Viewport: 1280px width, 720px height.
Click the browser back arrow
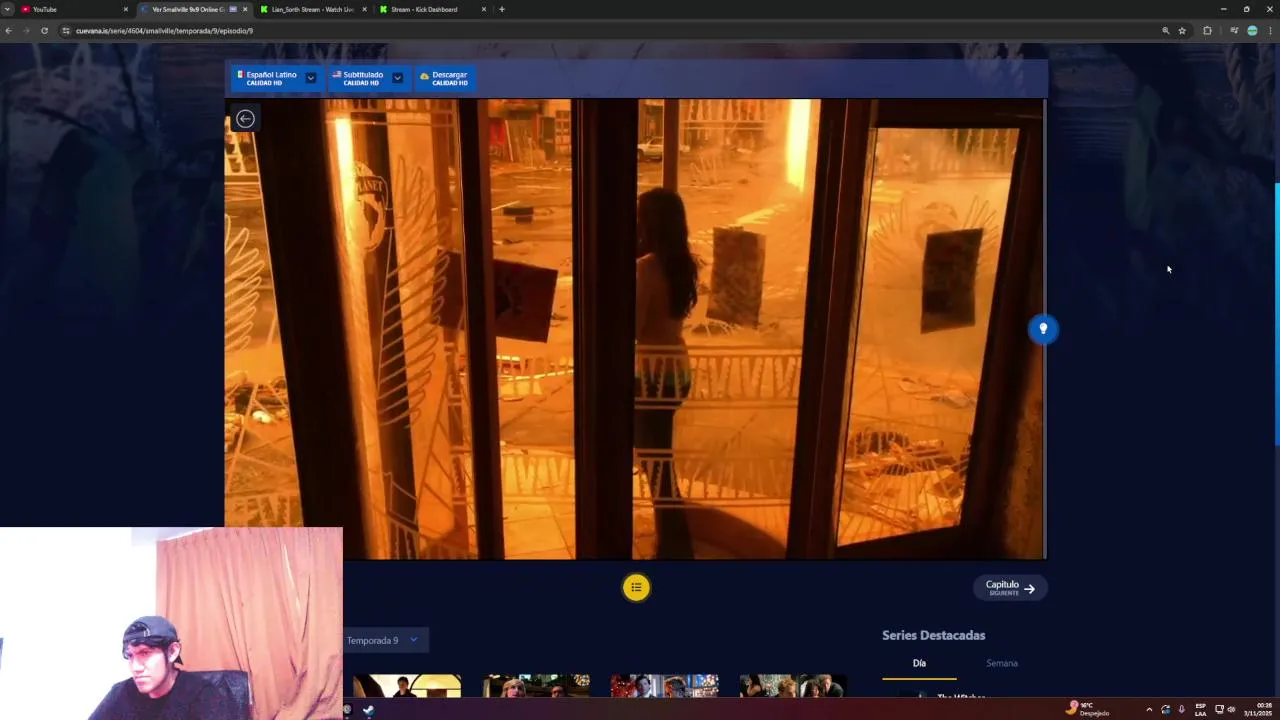[x=9, y=31]
